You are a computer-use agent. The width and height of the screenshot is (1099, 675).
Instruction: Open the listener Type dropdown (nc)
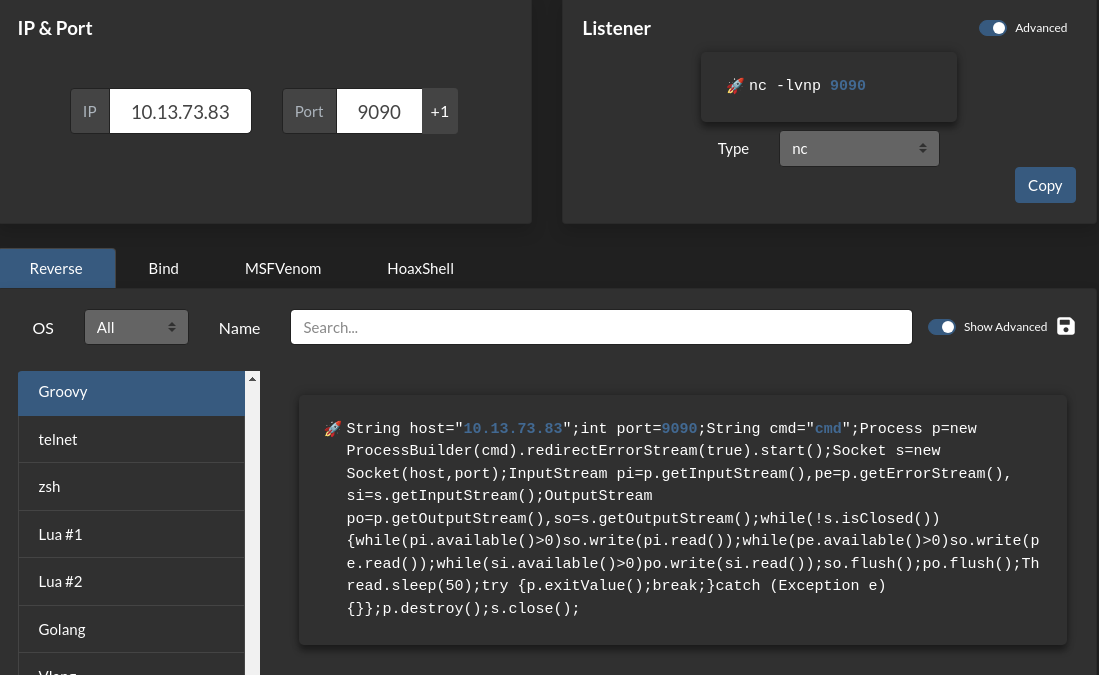(x=859, y=149)
